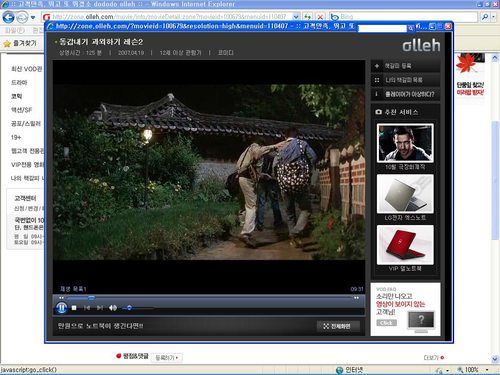The image size is (500, 375).
Task: Open the recent pages dropdown arrow
Action: tap(33, 17)
